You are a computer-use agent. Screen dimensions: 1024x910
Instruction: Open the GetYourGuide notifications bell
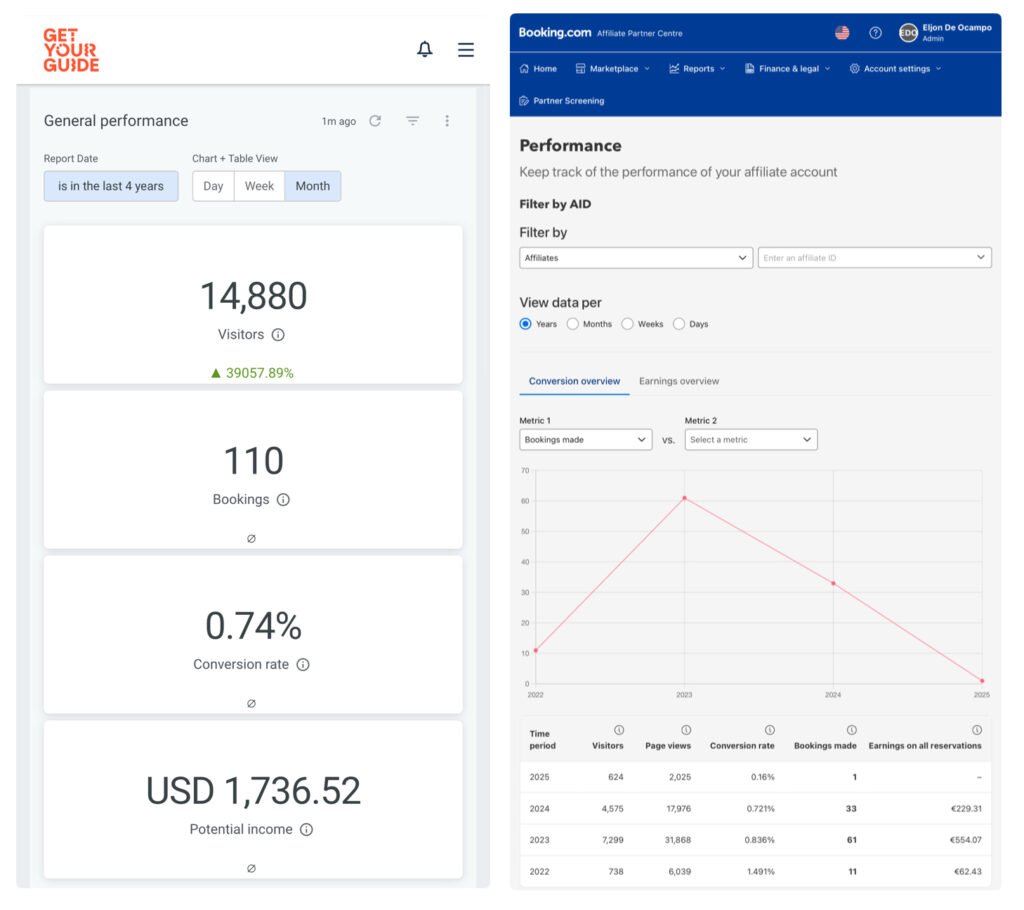(424, 49)
